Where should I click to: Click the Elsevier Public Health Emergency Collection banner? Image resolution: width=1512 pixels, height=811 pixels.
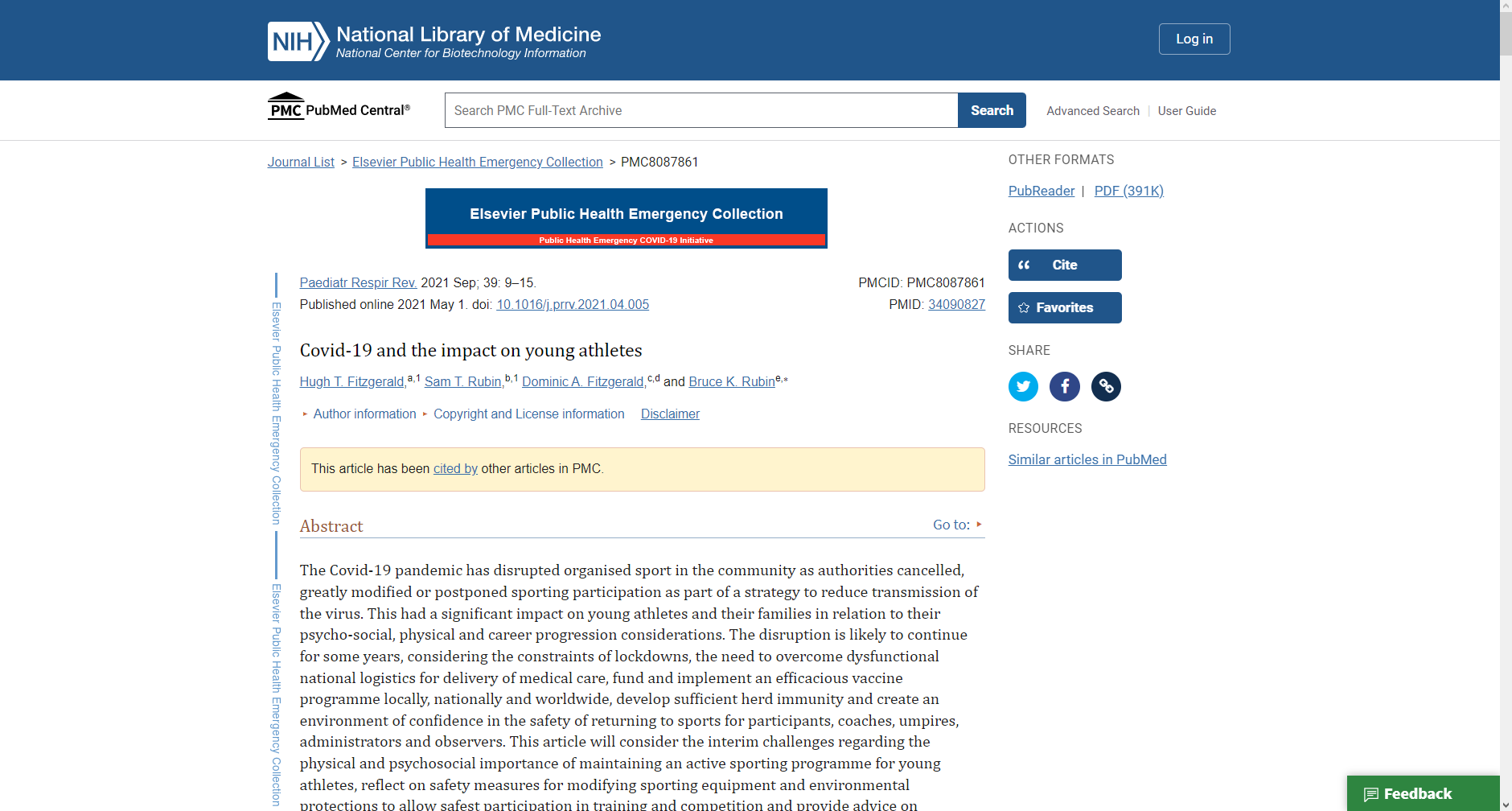click(x=626, y=218)
